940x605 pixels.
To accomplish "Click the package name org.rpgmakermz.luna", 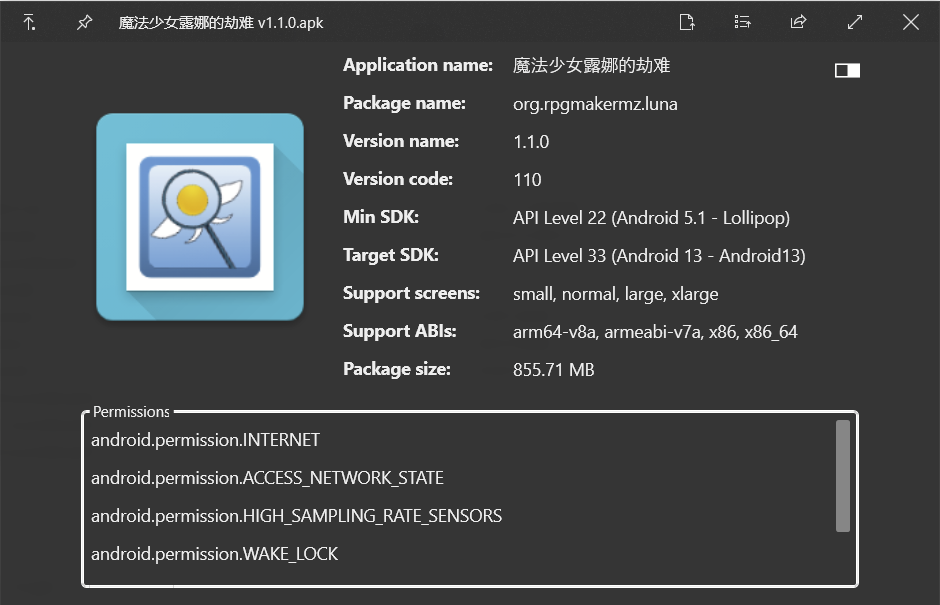I will (x=595, y=104).
